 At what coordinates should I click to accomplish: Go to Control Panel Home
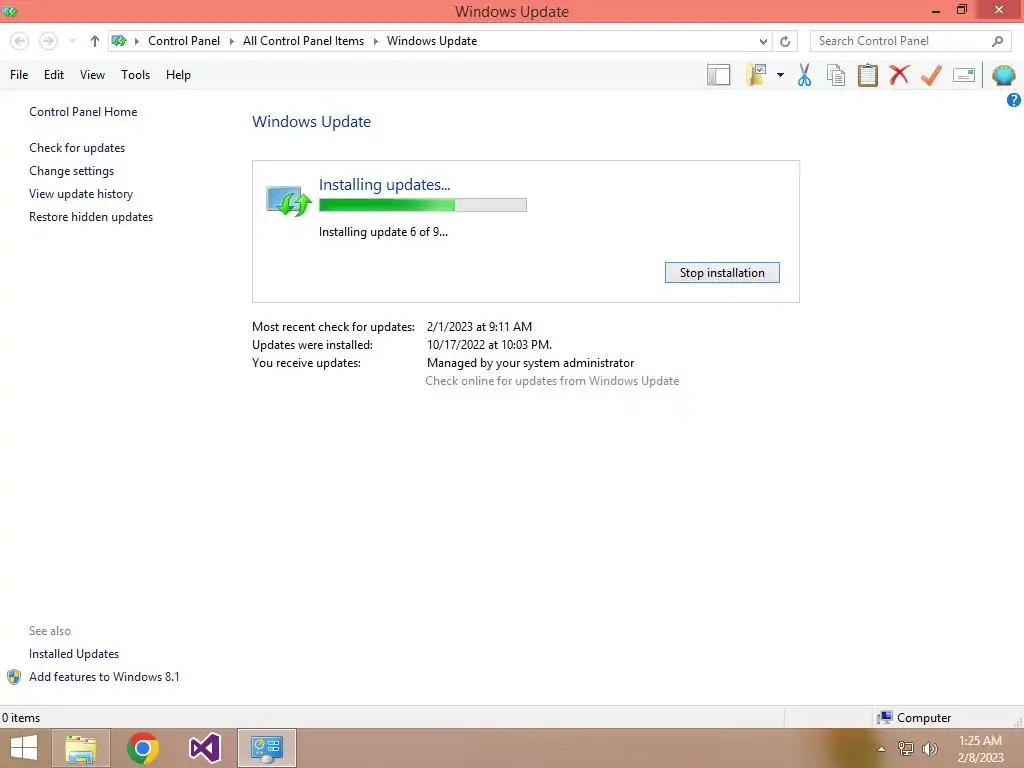pos(83,112)
